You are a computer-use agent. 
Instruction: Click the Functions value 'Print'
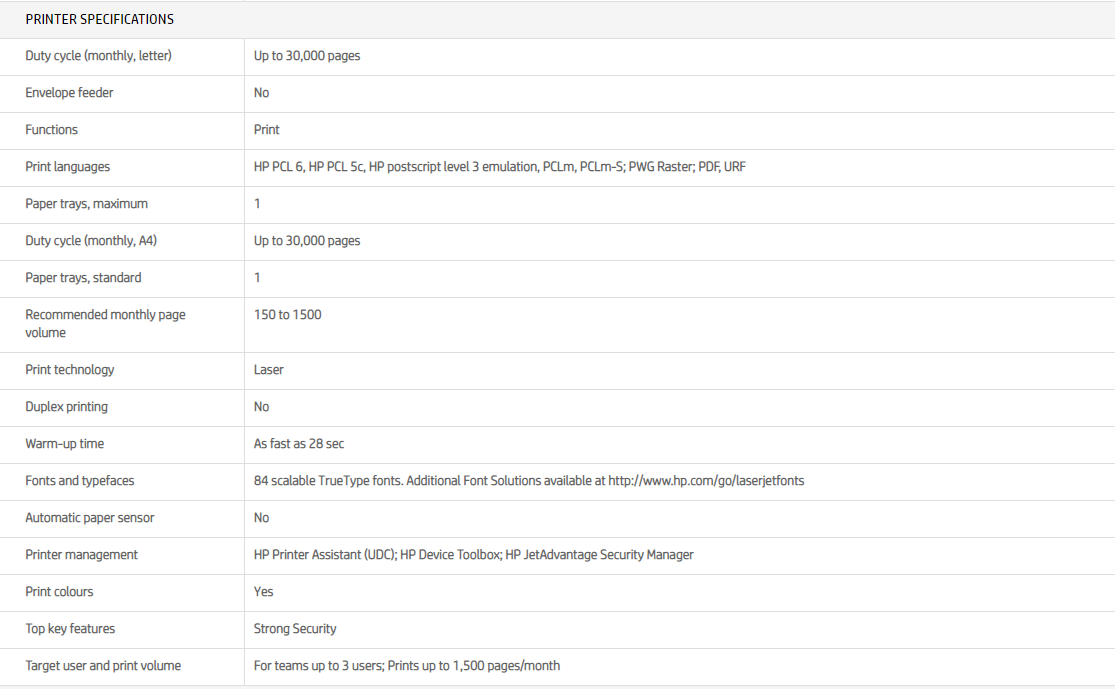pyautogui.click(x=267, y=130)
